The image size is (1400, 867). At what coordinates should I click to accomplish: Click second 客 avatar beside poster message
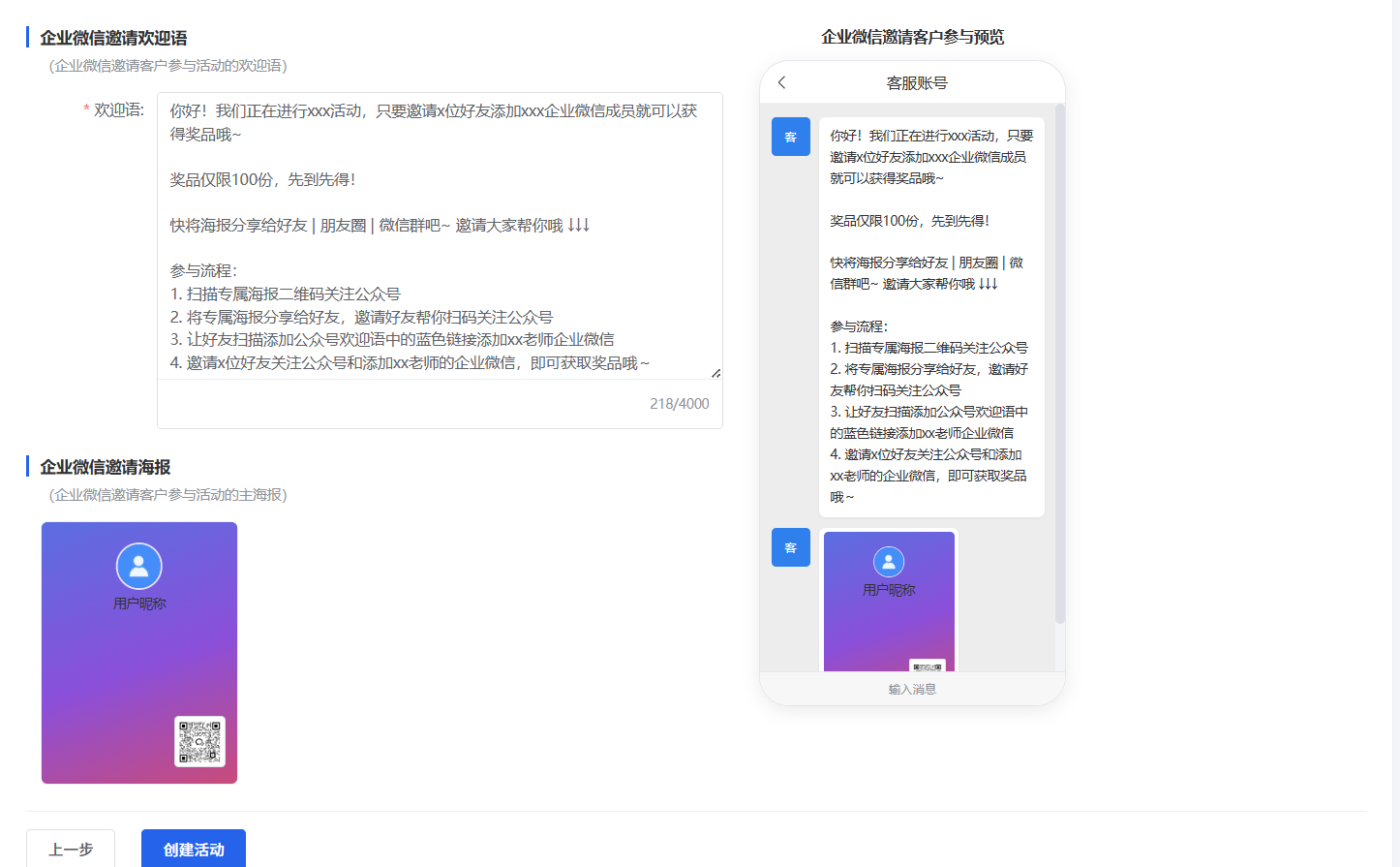[791, 547]
